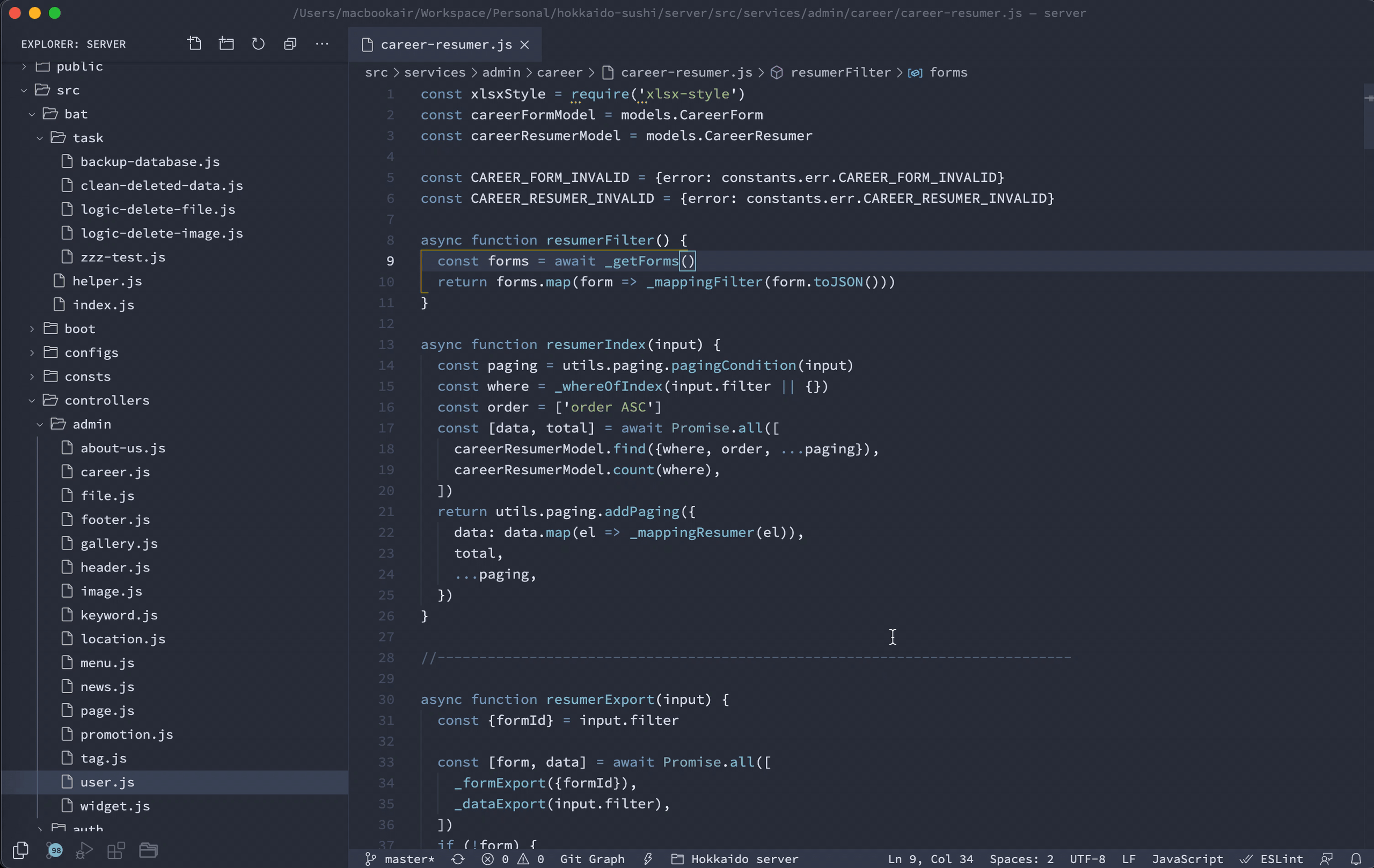Expand the public folder
The width and height of the screenshot is (1374, 868).
[x=79, y=66]
